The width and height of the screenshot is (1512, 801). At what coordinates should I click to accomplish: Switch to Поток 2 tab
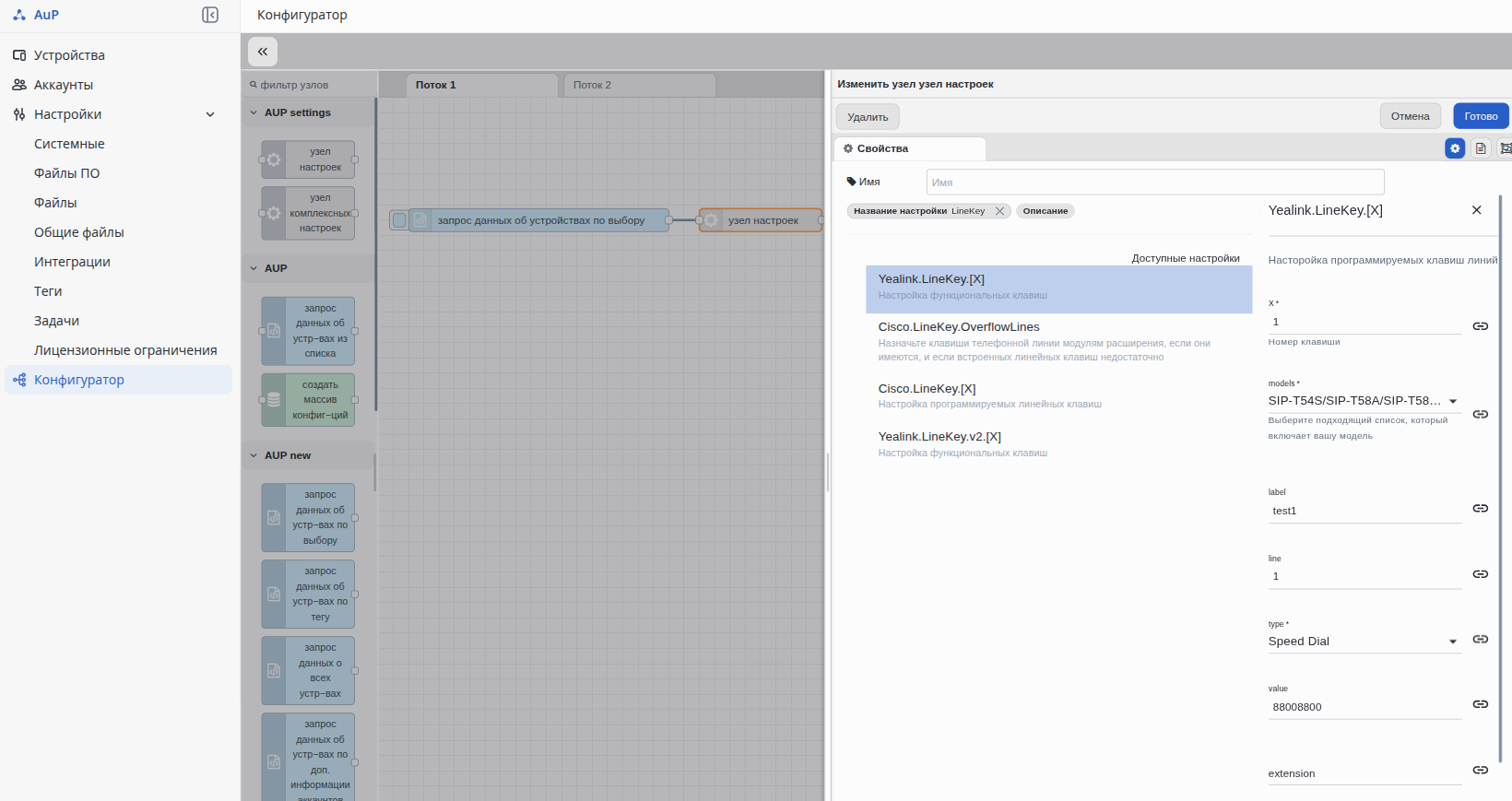(x=640, y=85)
